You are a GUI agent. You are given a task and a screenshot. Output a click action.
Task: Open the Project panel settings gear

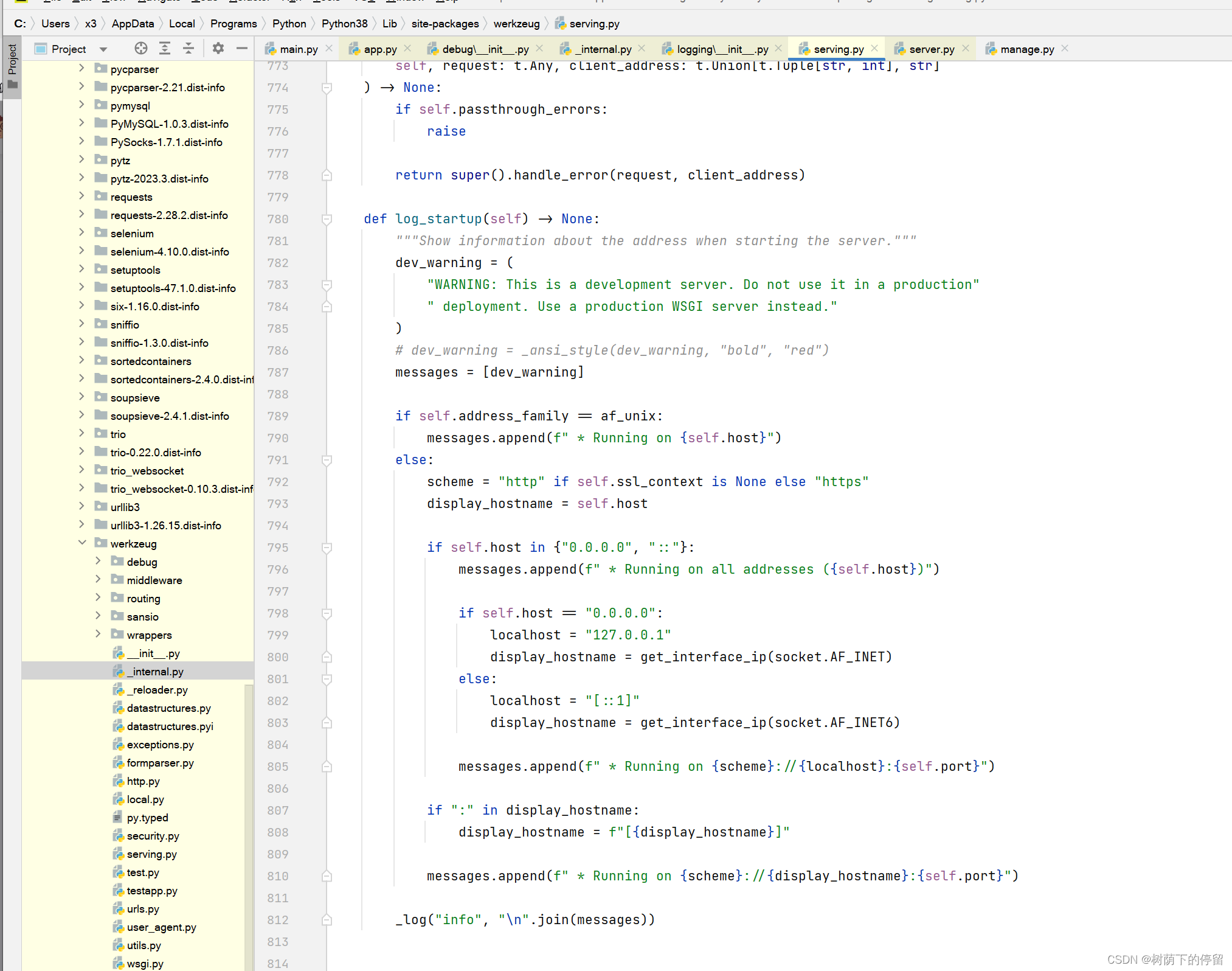(x=218, y=49)
